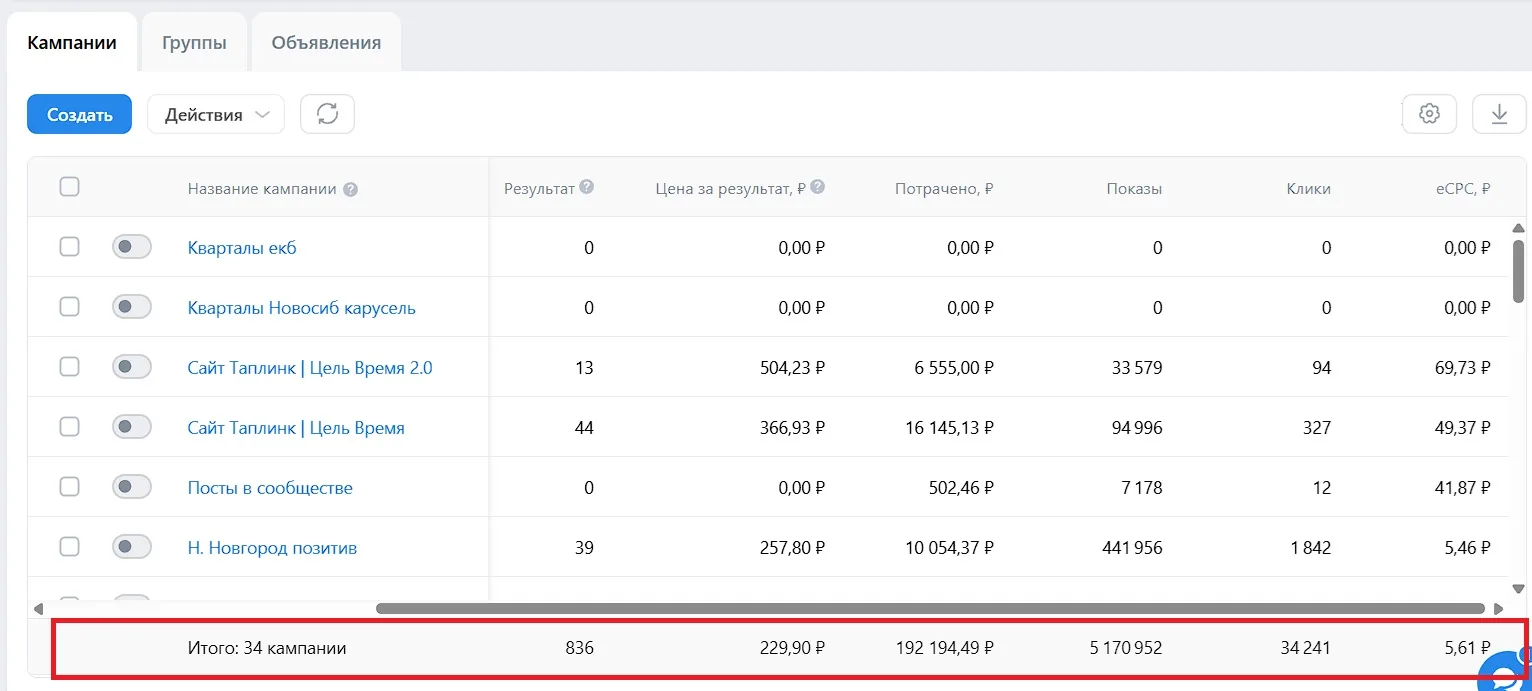Expand the Действия dropdown
Image resolution: width=1532 pixels, height=691 pixels.
(x=216, y=114)
